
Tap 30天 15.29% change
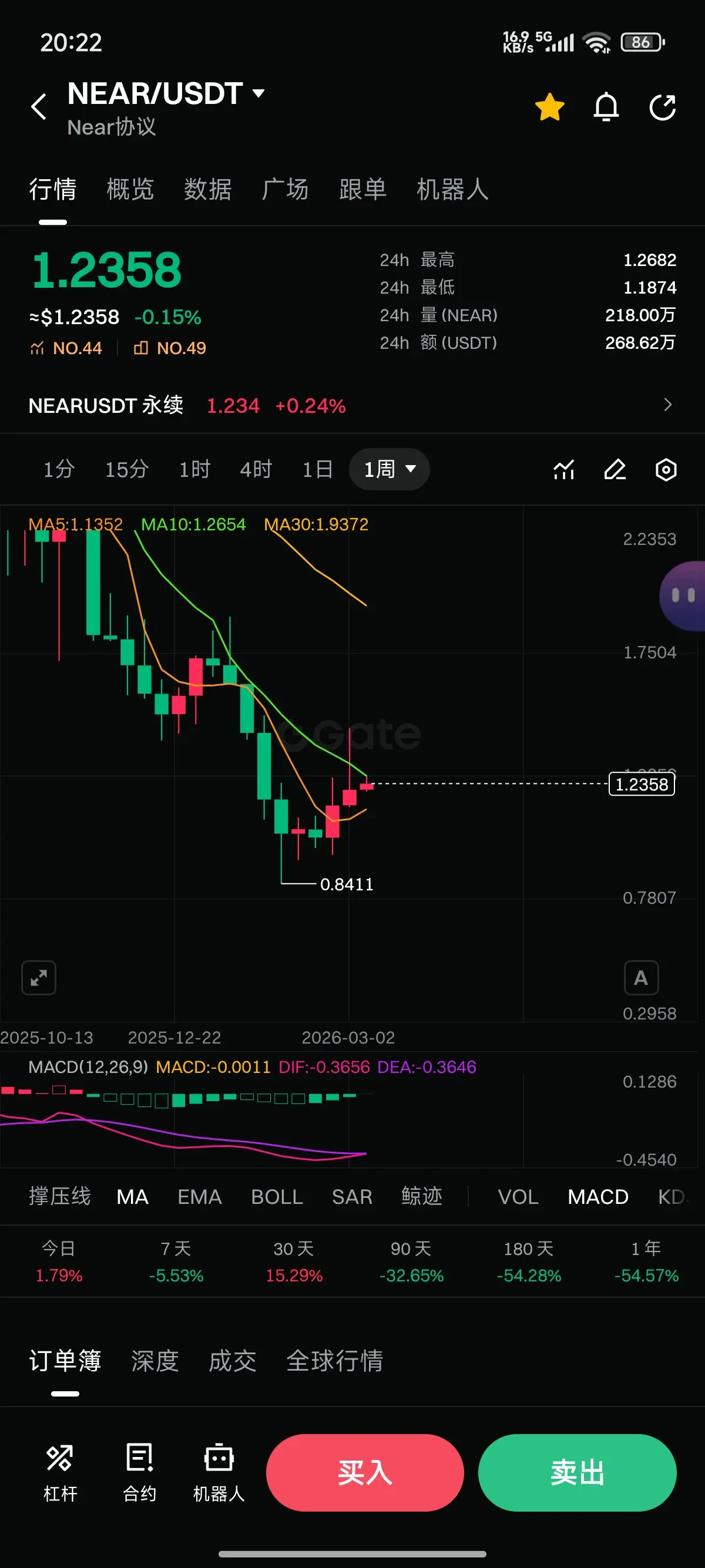click(x=293, y=1262)
